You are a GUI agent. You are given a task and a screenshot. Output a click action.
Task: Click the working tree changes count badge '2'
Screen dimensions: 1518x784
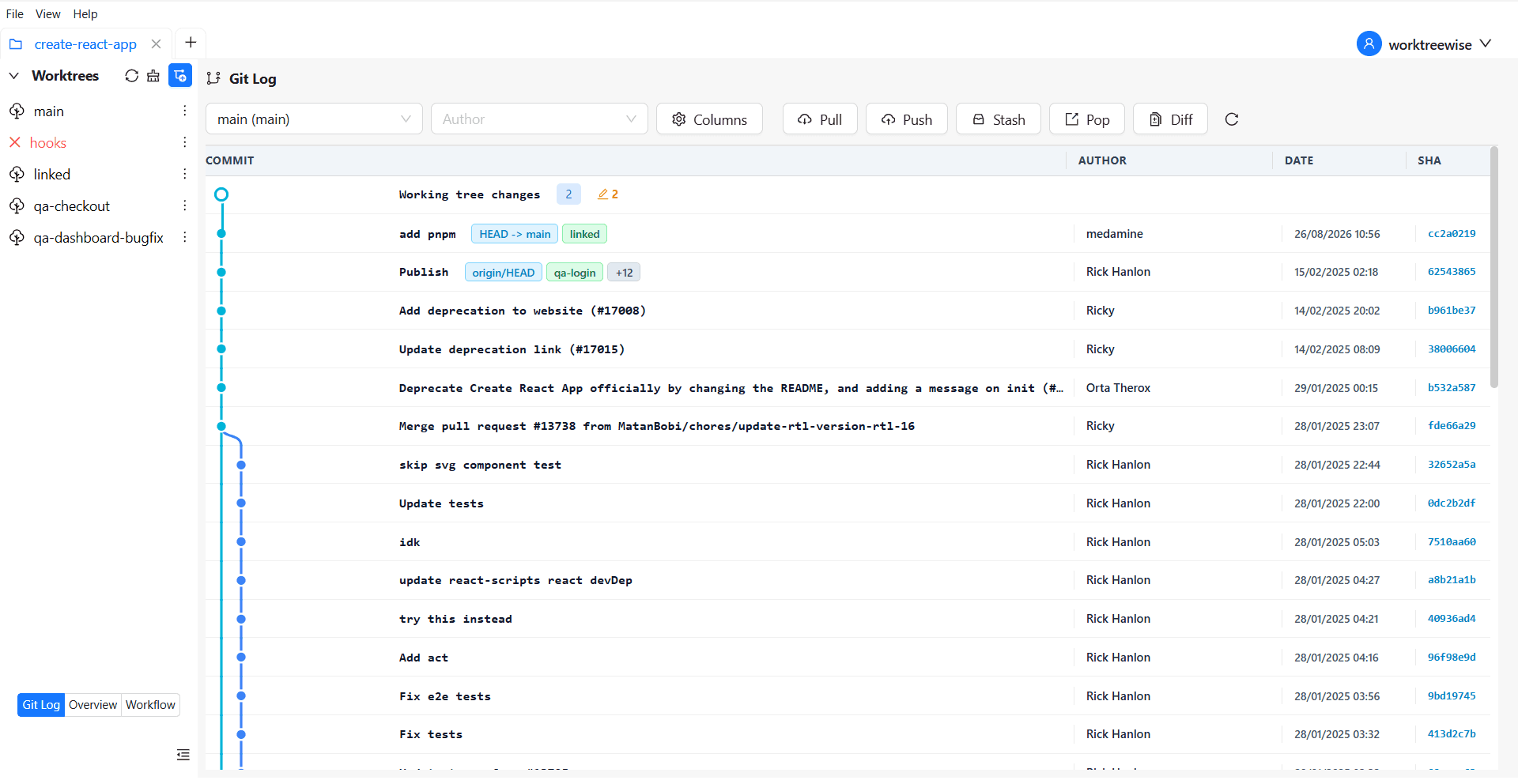(x=568, y=194)
